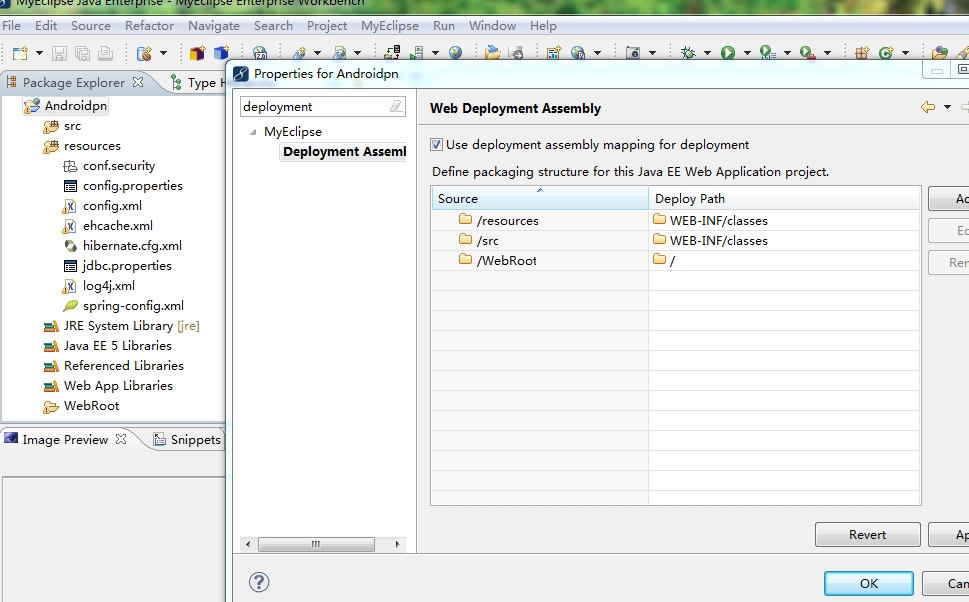Open the Source menu
Viewport: 969px width, 602px height.
tap(91, 26)
